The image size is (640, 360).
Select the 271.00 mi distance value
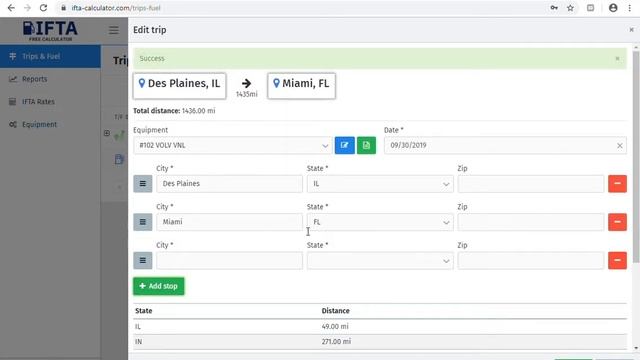[336, 342]
